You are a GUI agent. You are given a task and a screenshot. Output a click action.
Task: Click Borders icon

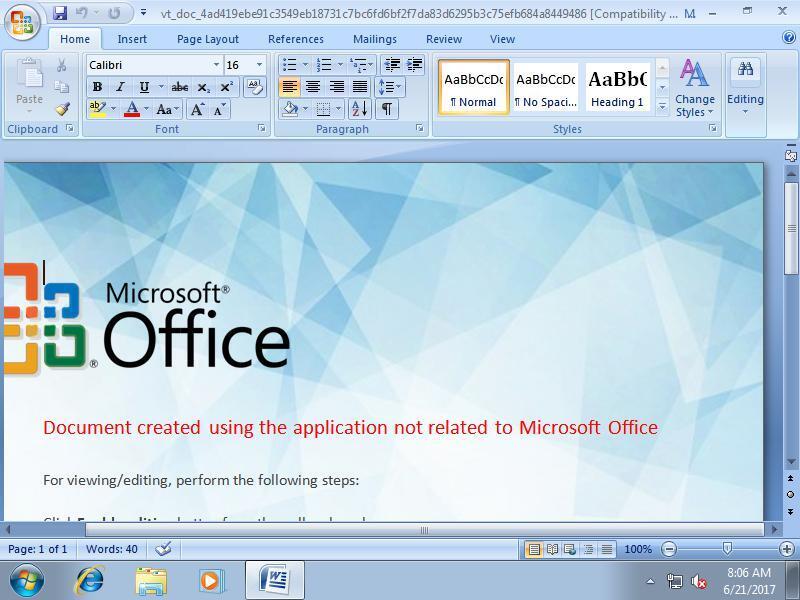323,109
